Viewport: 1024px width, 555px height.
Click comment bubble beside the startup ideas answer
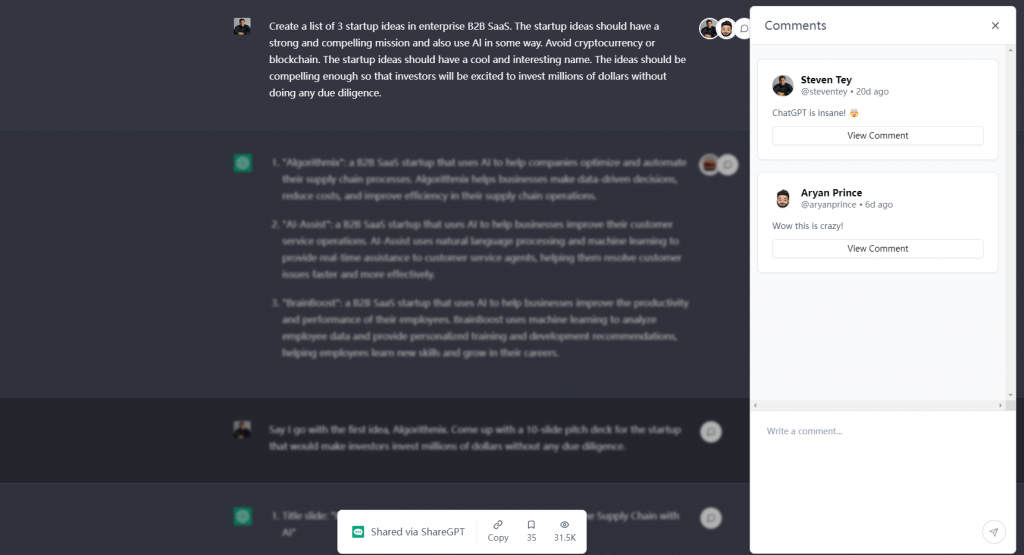[728, 165]
